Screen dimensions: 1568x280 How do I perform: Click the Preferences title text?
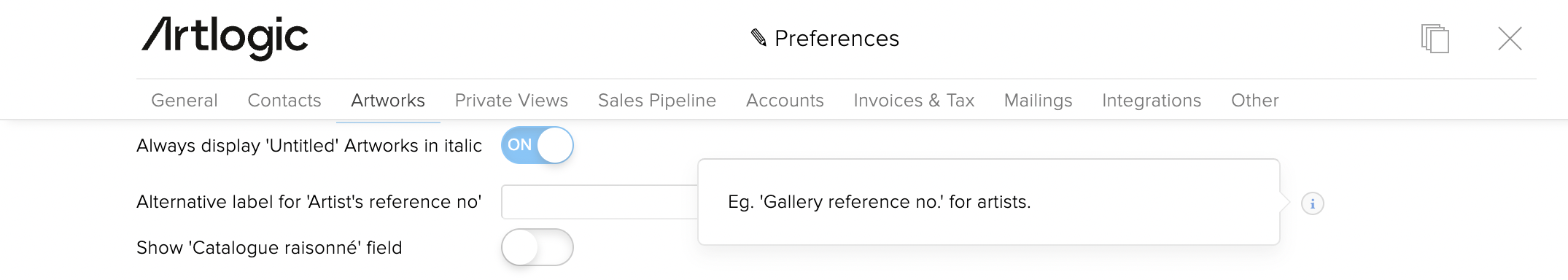(837, 38)
